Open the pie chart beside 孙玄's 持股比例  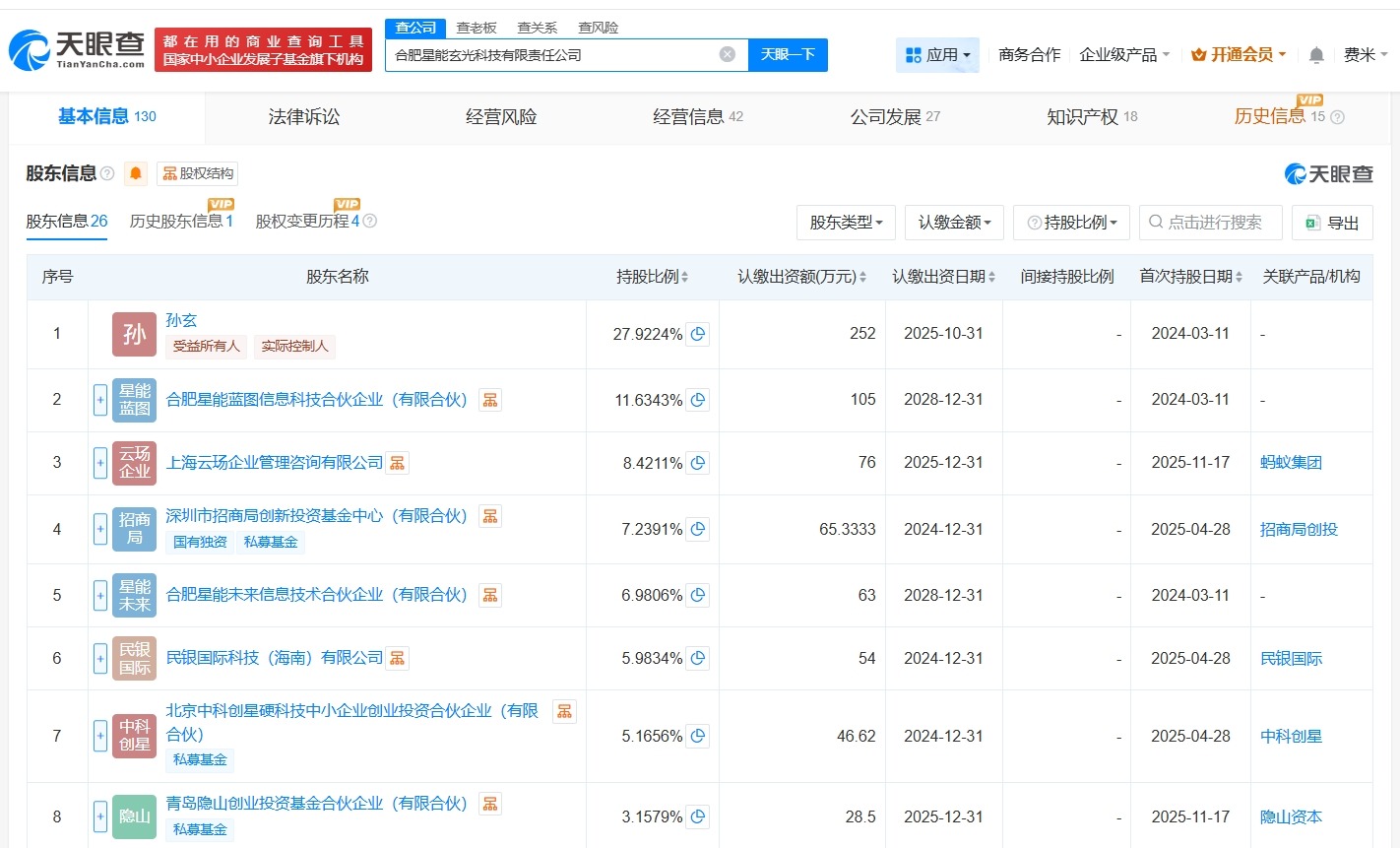698,334
